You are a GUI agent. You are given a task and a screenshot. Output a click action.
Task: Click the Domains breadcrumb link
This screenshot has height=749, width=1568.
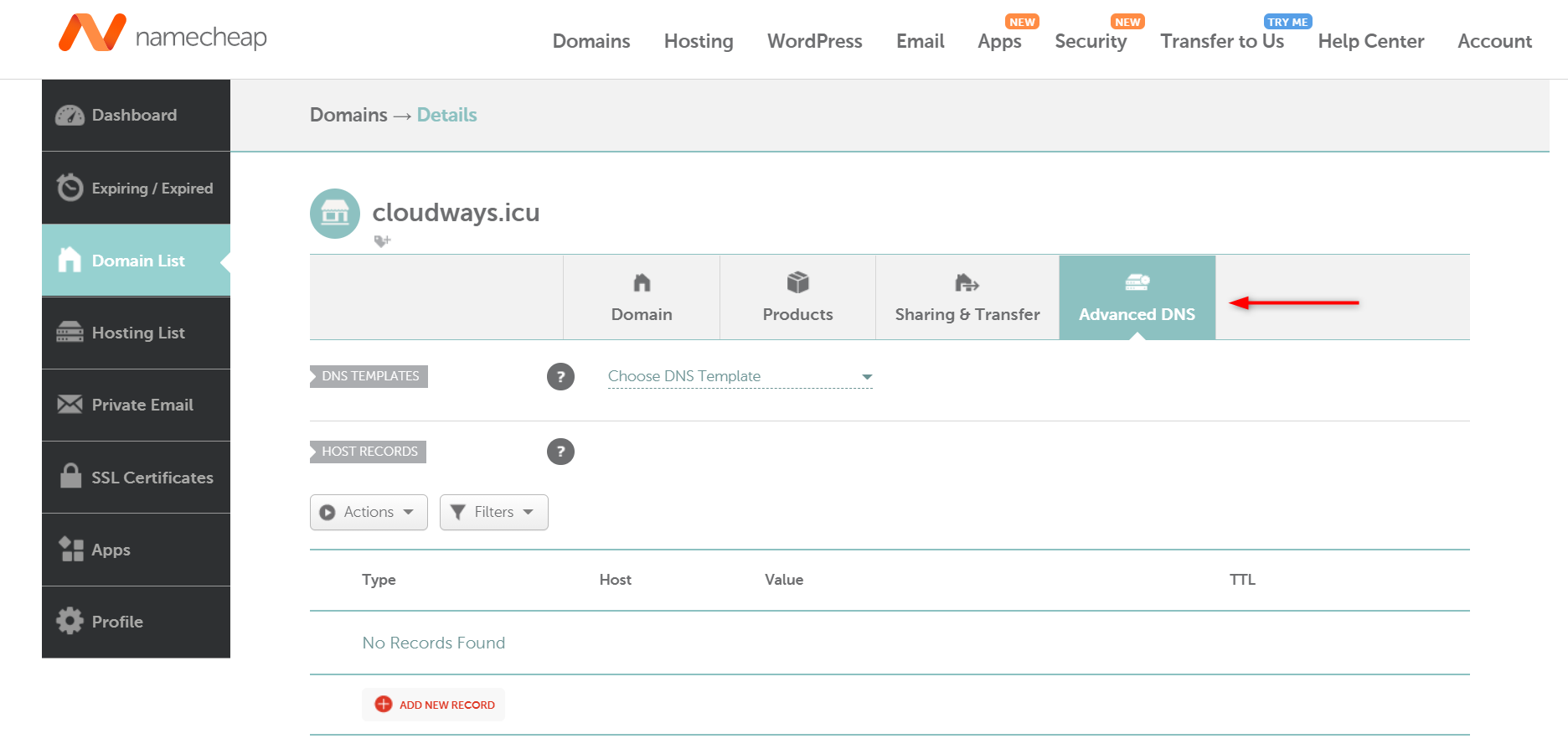point(348,115)
